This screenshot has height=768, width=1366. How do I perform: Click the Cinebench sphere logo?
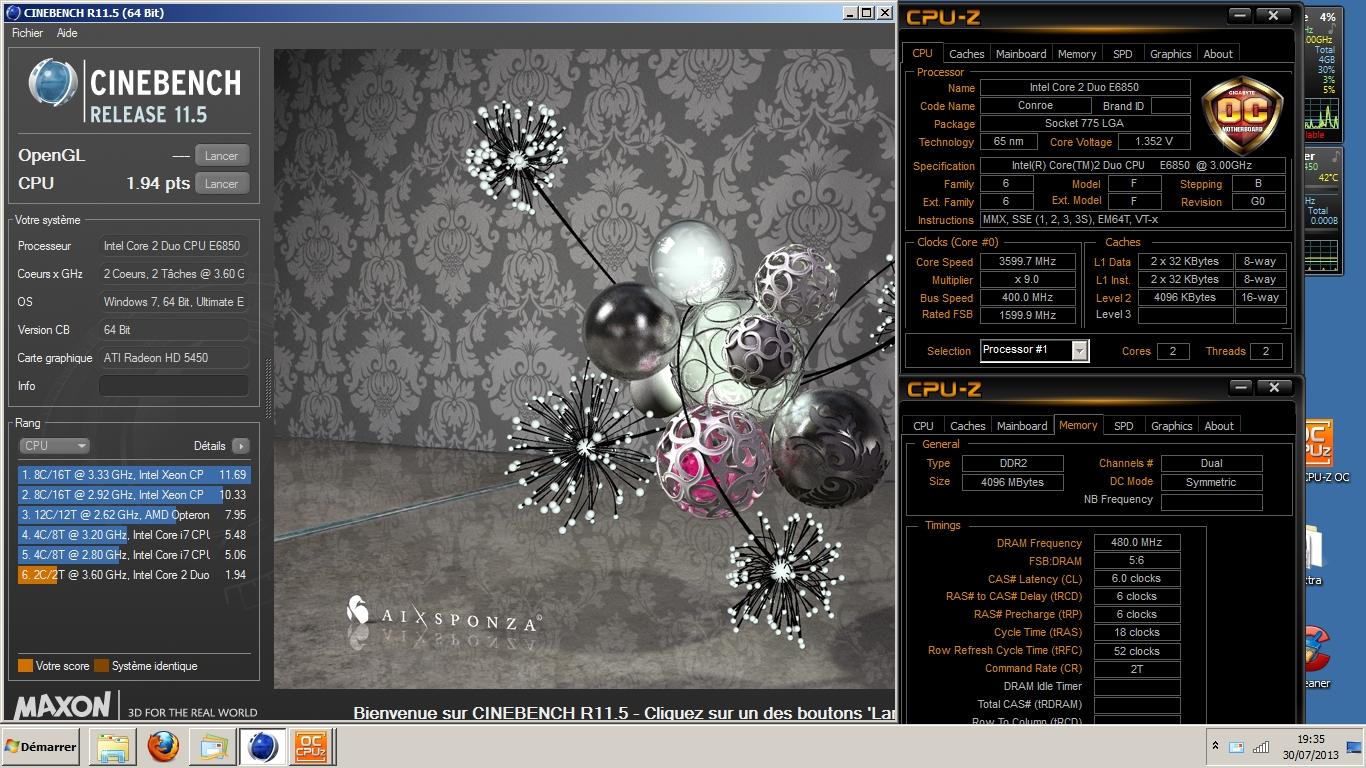pos(53,83)
